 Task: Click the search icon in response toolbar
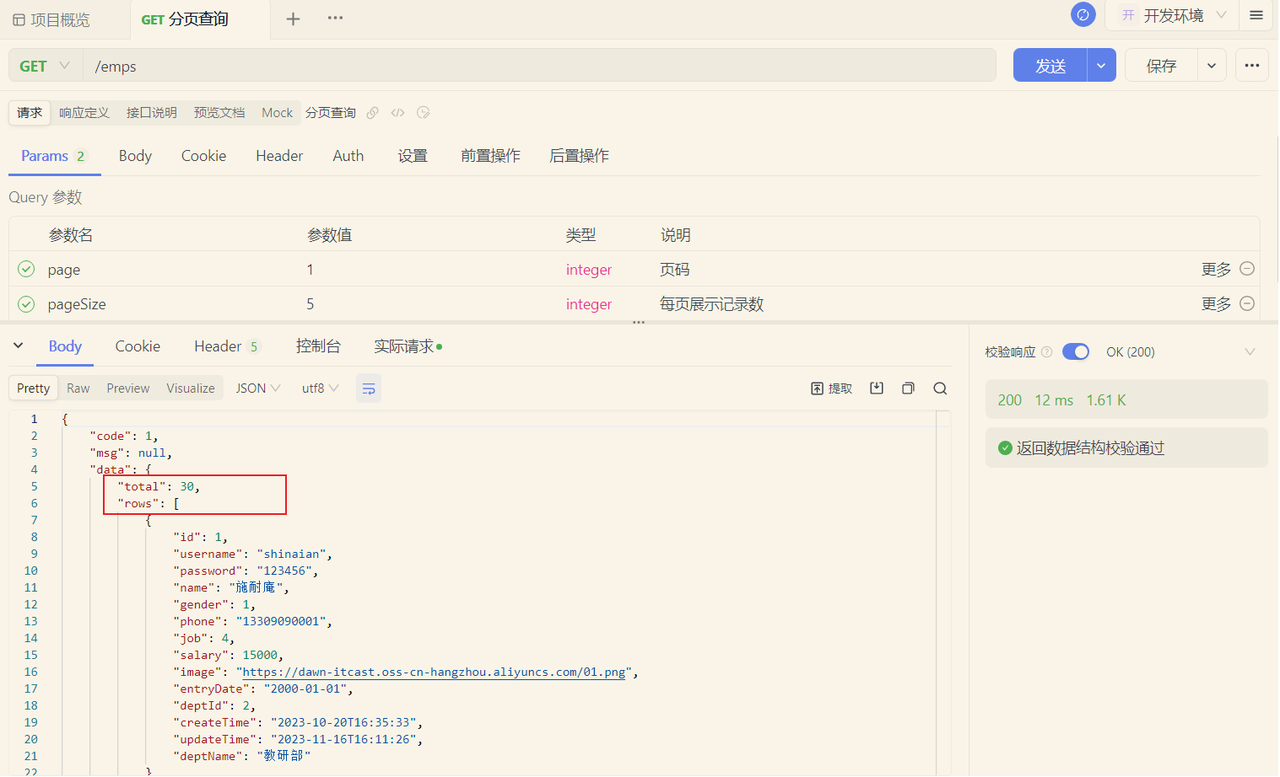(940, 388)
